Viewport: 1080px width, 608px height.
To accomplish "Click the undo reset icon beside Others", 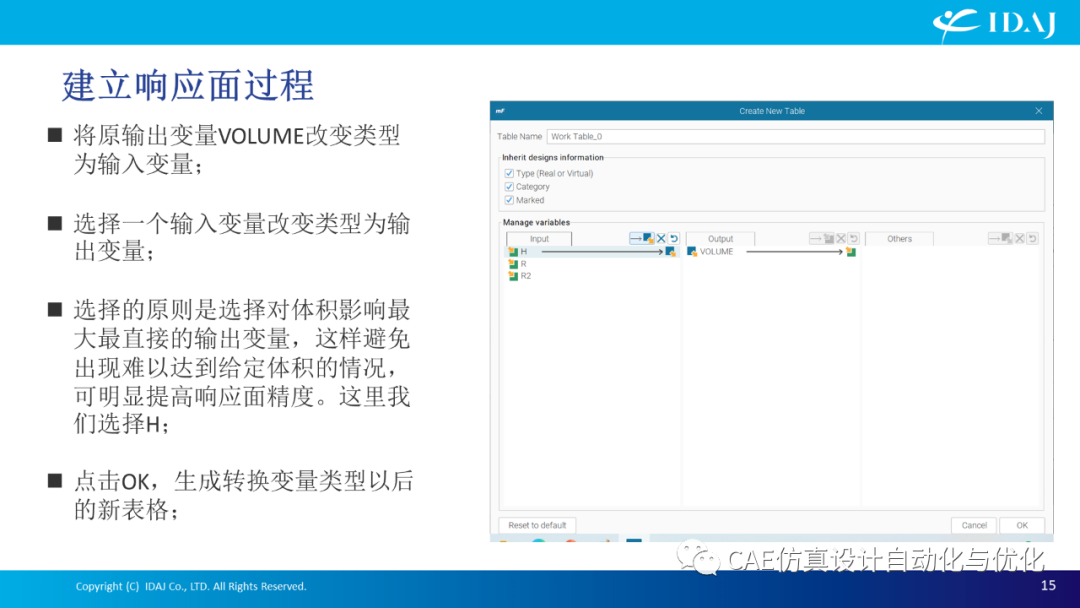I will [x=1032, y=238].
